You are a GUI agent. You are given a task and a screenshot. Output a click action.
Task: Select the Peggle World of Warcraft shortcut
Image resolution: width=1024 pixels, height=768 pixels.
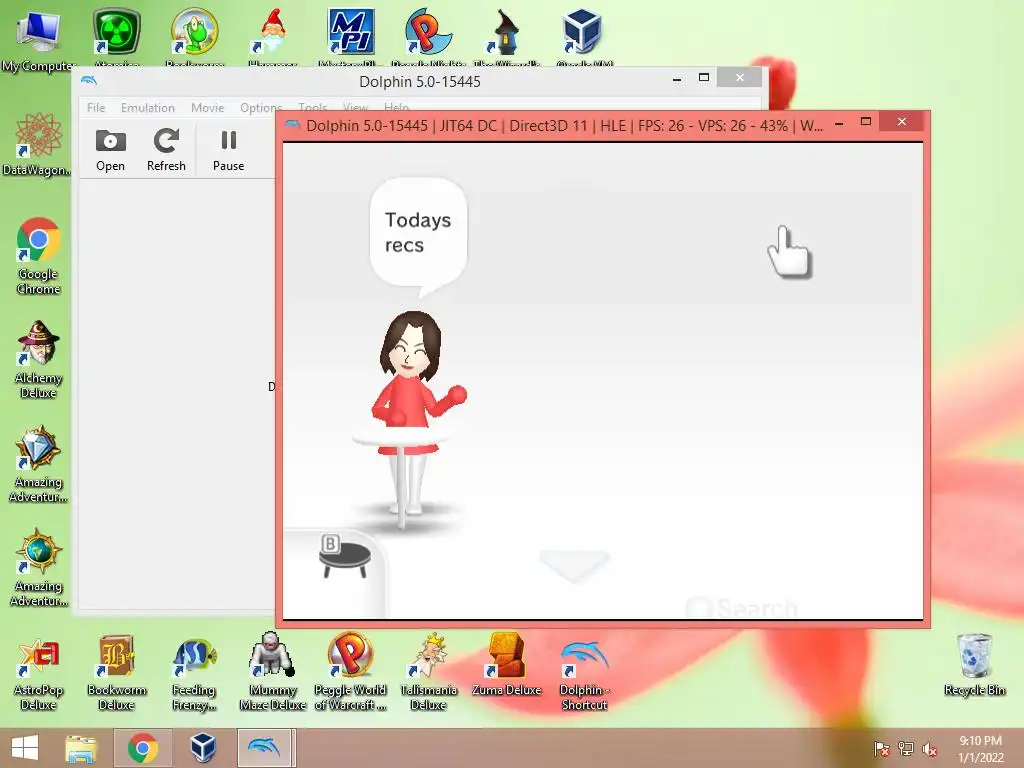pos(350,673)
